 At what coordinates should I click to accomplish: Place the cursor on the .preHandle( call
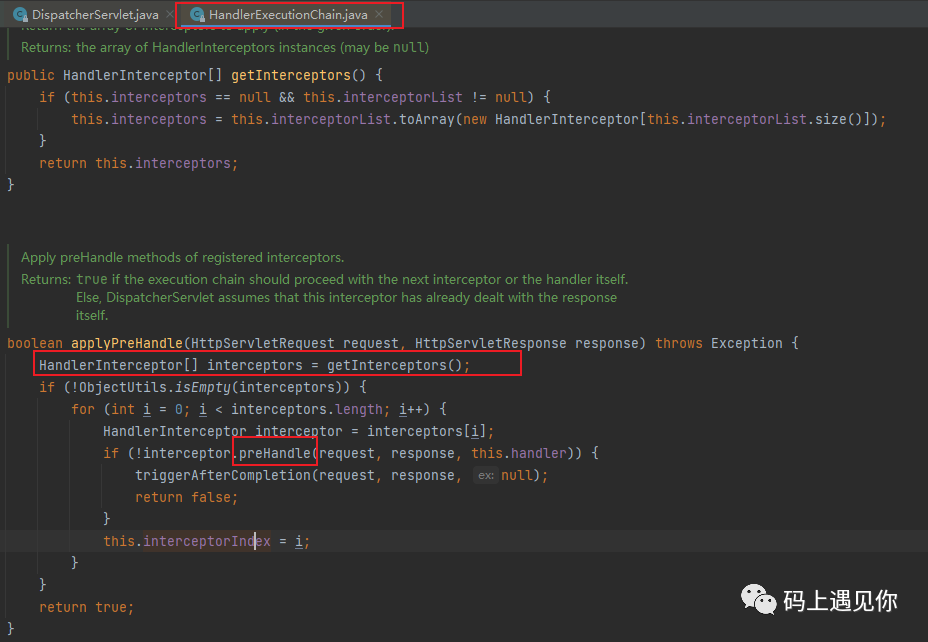pyautogui.click(x=275, y=453)
